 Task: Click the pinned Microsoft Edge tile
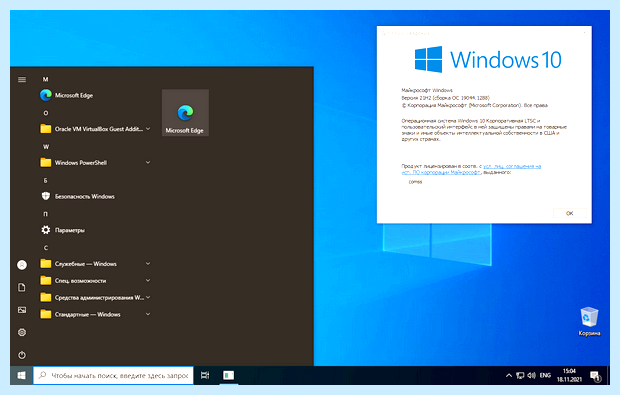click(185, 113)
